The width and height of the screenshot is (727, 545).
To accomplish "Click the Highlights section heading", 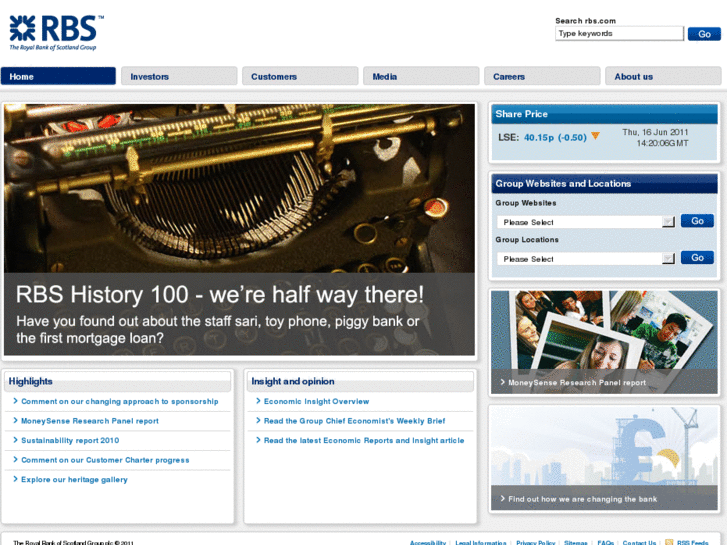I will point(31,381).
